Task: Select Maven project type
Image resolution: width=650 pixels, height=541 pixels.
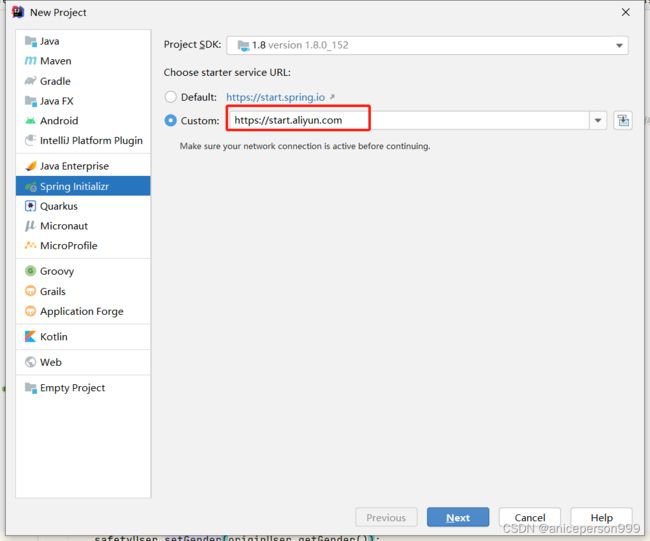Action: tap(83, 61)
